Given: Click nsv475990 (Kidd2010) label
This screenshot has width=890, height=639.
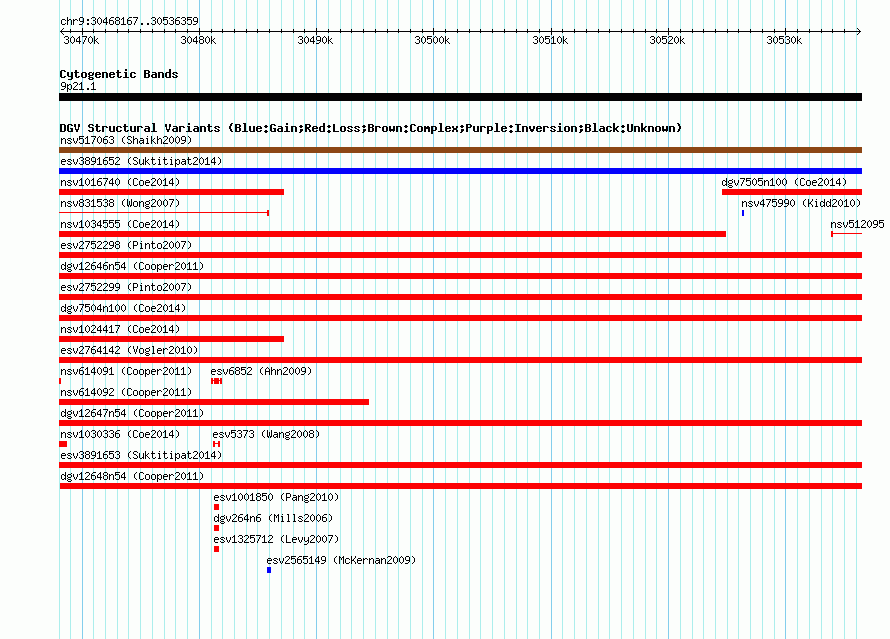Looking at the screenshot, I should tap(801, 203).
